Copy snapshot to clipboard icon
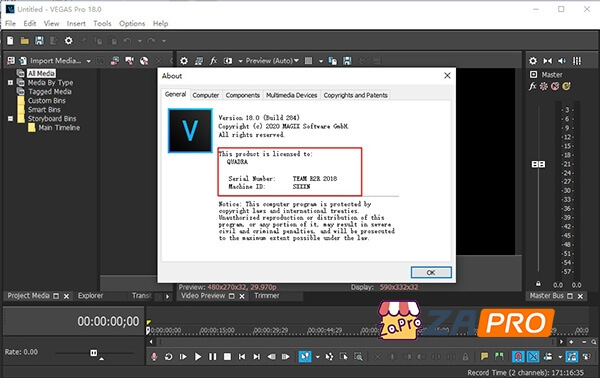Image resolution: width=600 pixels, height=378 pixels. 333,61
